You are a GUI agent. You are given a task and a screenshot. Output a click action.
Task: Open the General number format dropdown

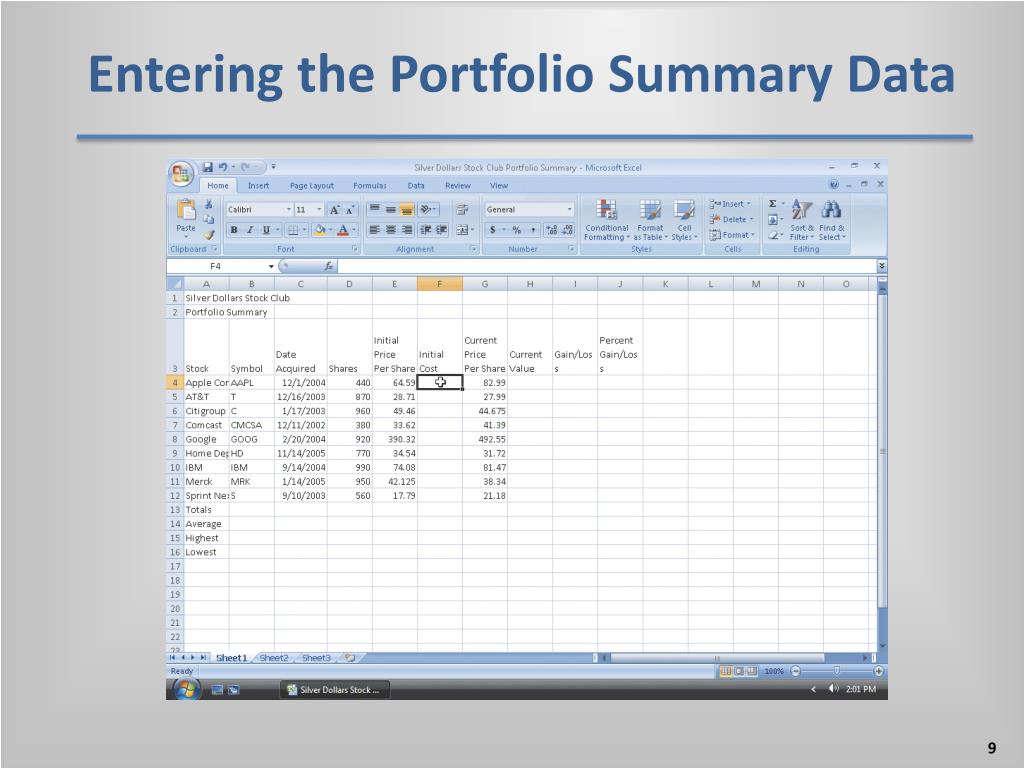click(569, 210)
